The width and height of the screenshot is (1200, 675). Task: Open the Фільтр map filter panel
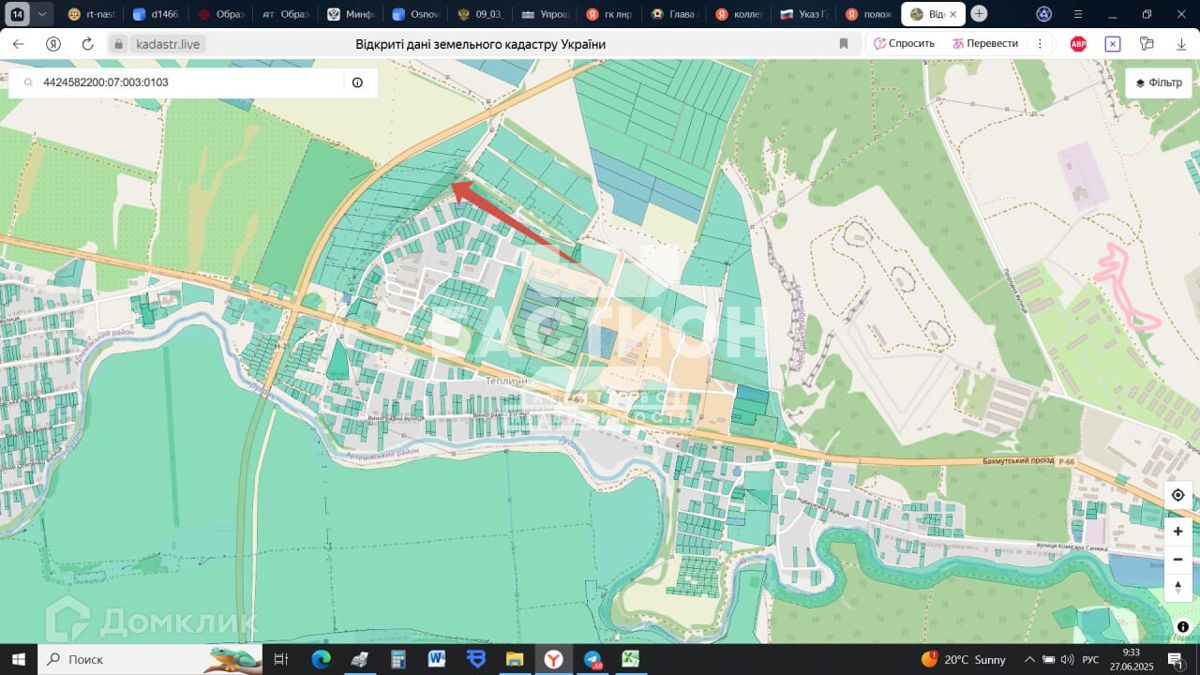pyautogui.click(x=1159, y=83)
